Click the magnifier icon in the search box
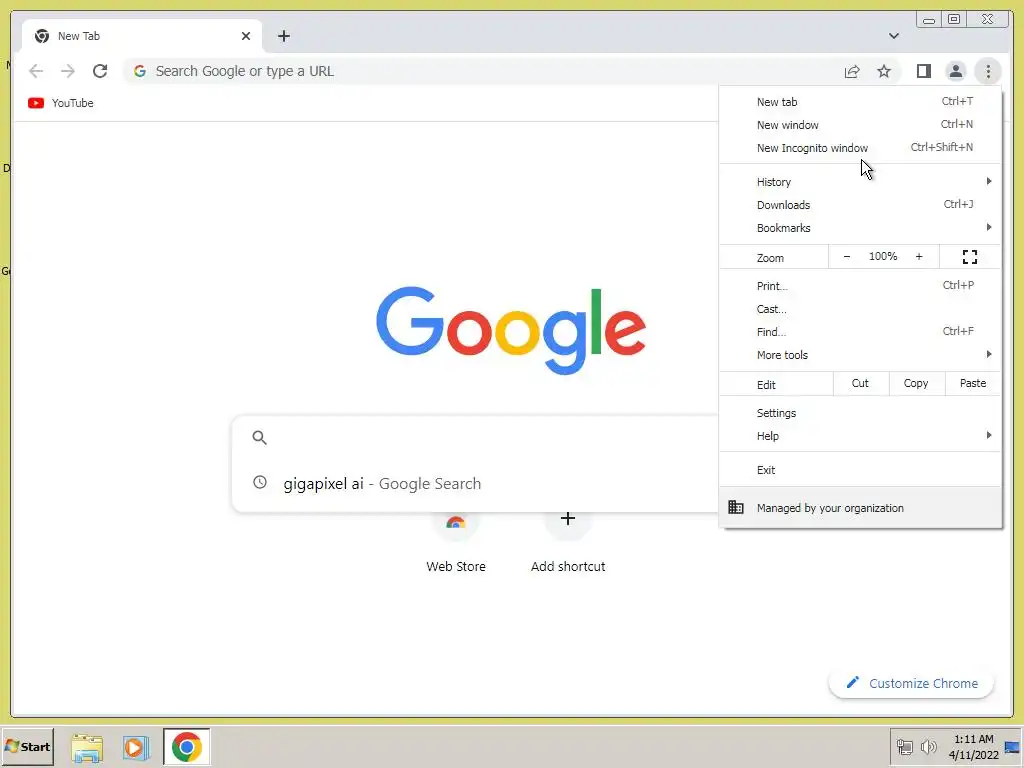The width and height of the screenshot is (1024, 768). 260,438
